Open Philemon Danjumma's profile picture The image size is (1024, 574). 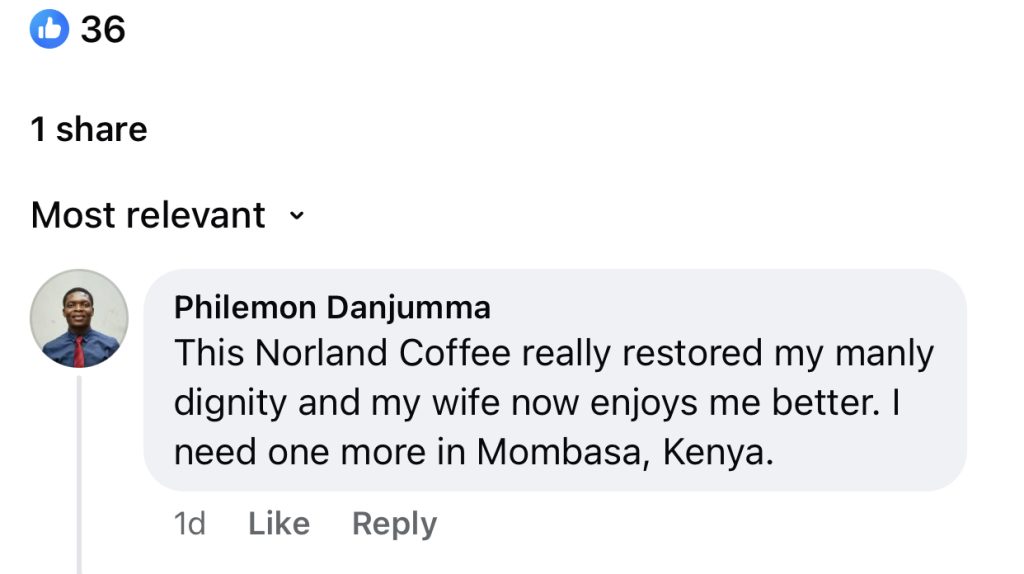[x=80, y=318]
